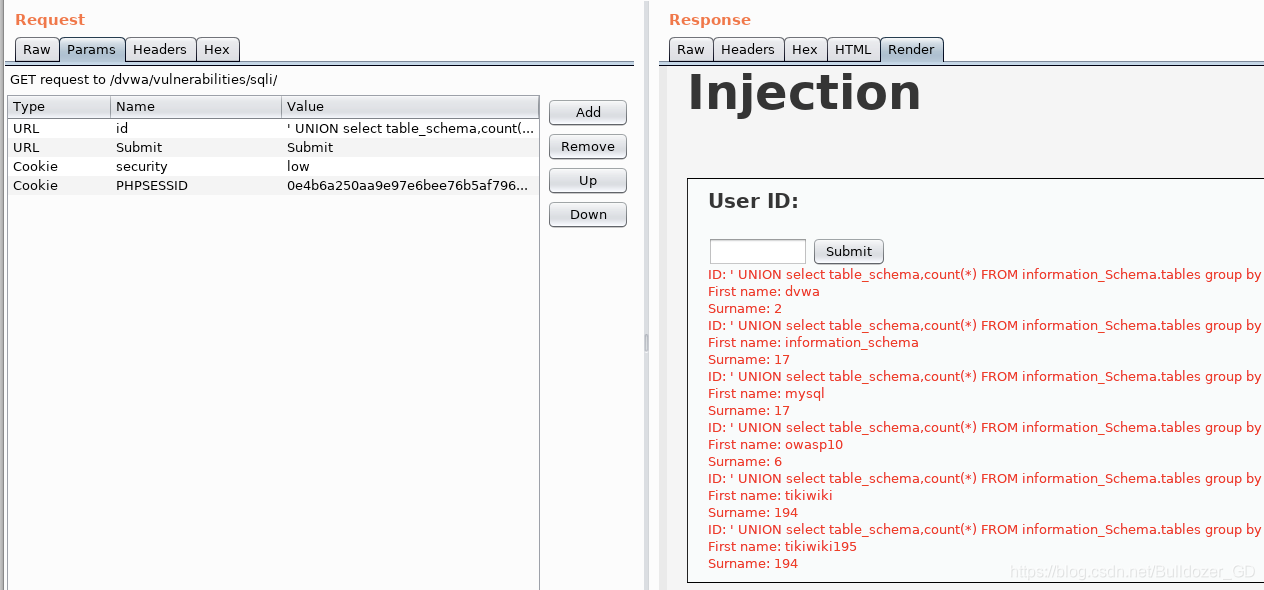The width and height of the screenshot is (1264, 590).
Task: Click the Add parameter button
Action: [588, 112]
